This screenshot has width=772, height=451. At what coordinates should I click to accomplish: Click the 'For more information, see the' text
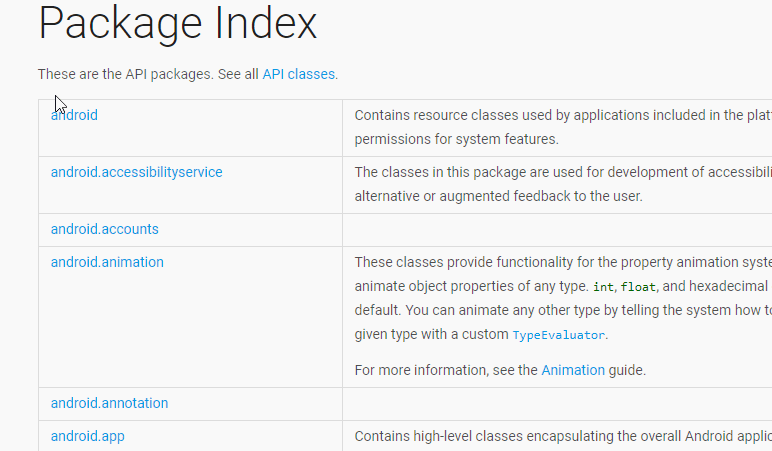(446, 370)
